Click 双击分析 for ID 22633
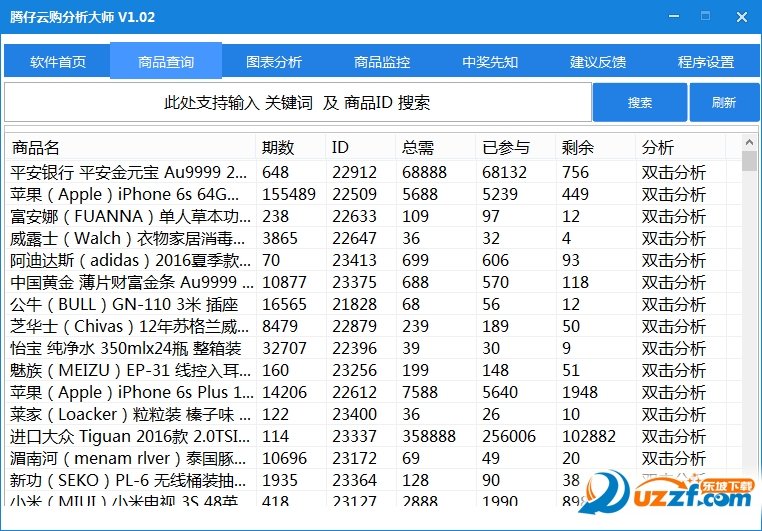Screen dimensions: 762x531 click(674, 216)
